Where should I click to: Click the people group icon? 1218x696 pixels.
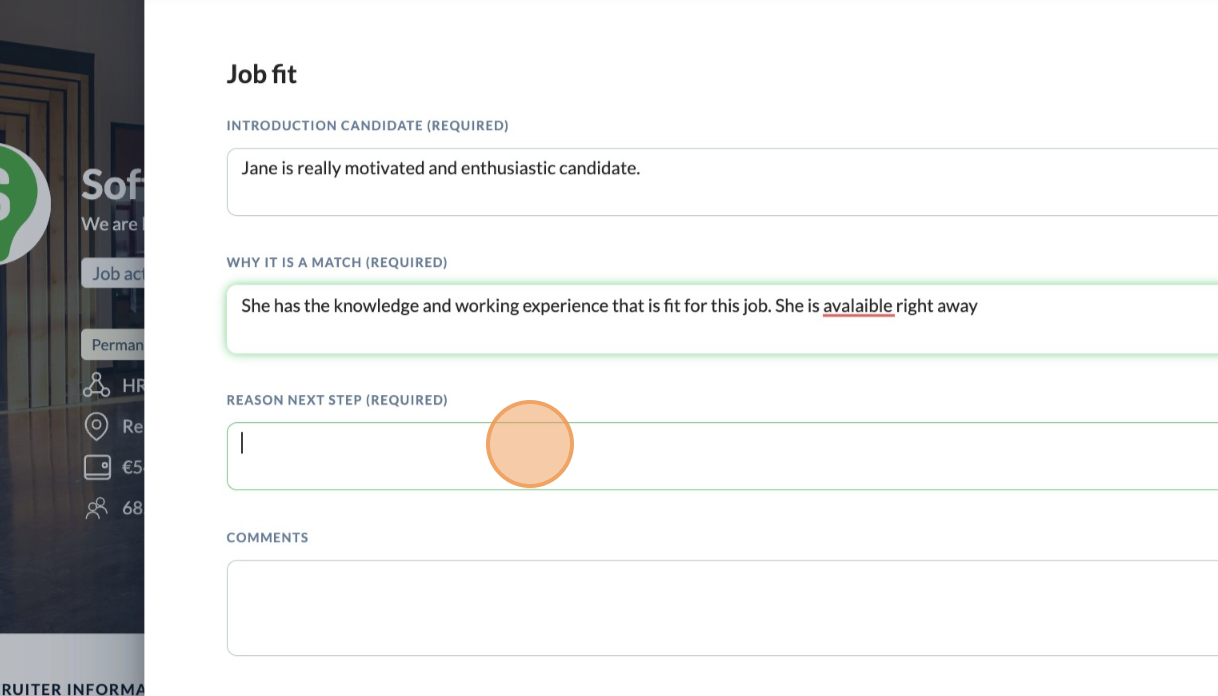(97, 508)
